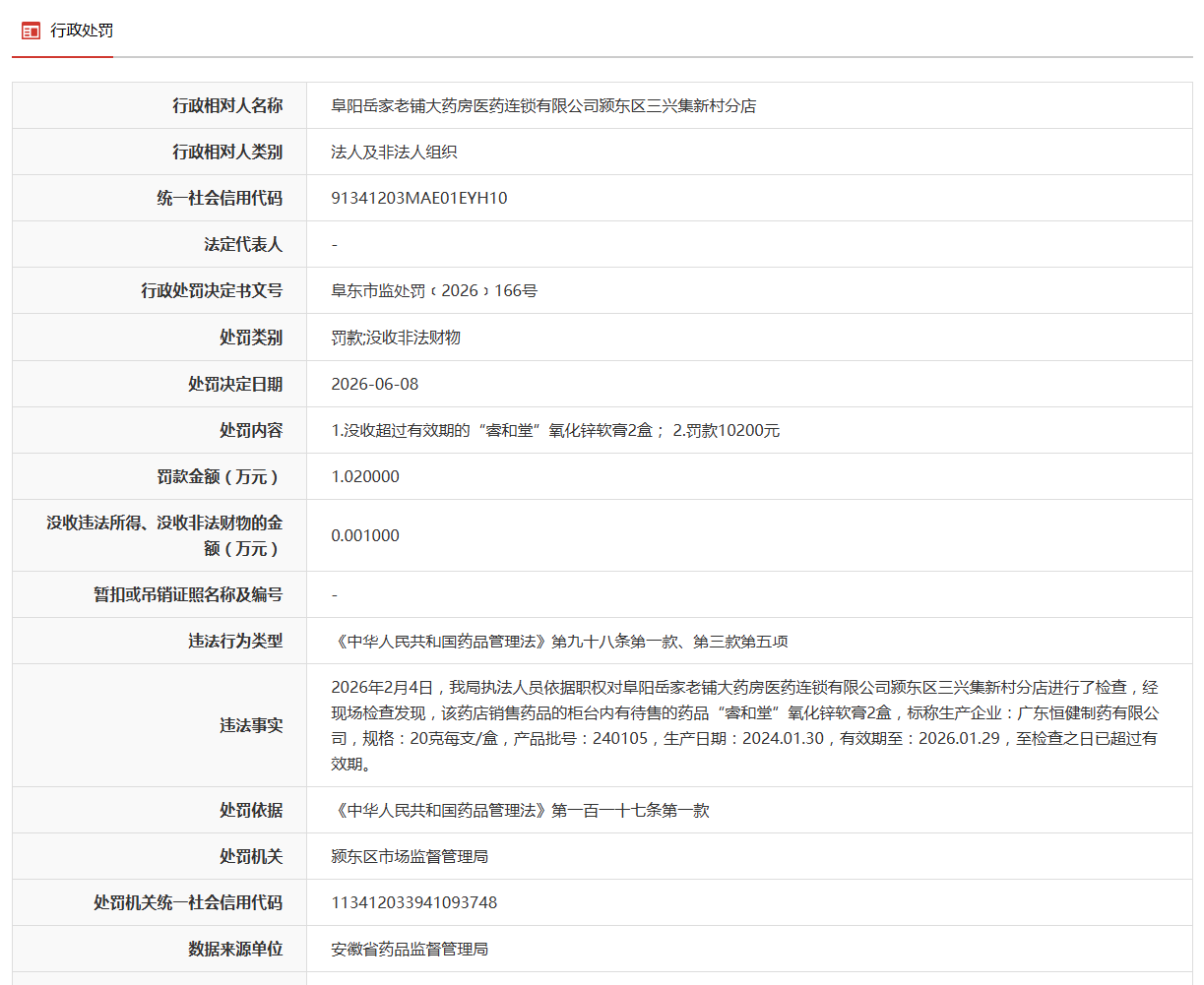Click the 法定代表人 label
This screenshot has width=1204, height=985.
coord(243,244)
